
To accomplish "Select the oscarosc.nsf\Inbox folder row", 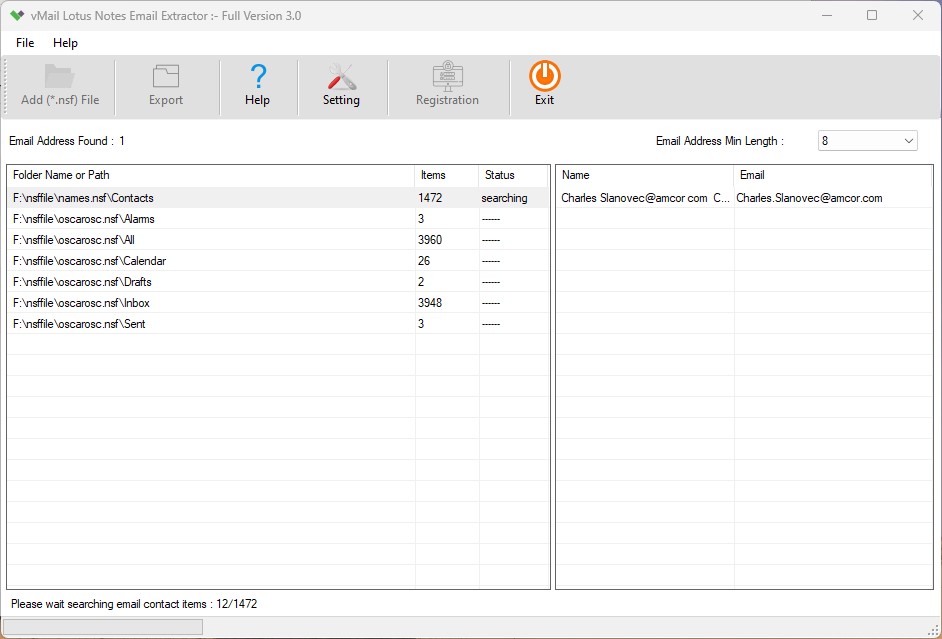I will pos(278,303).
